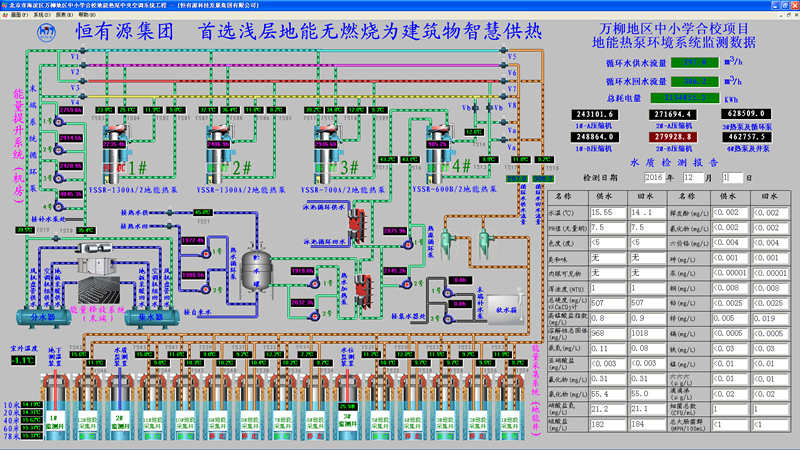Select the 3# monitoring well
This screenshot has width=800, height=450.
[x=347, y=408]
